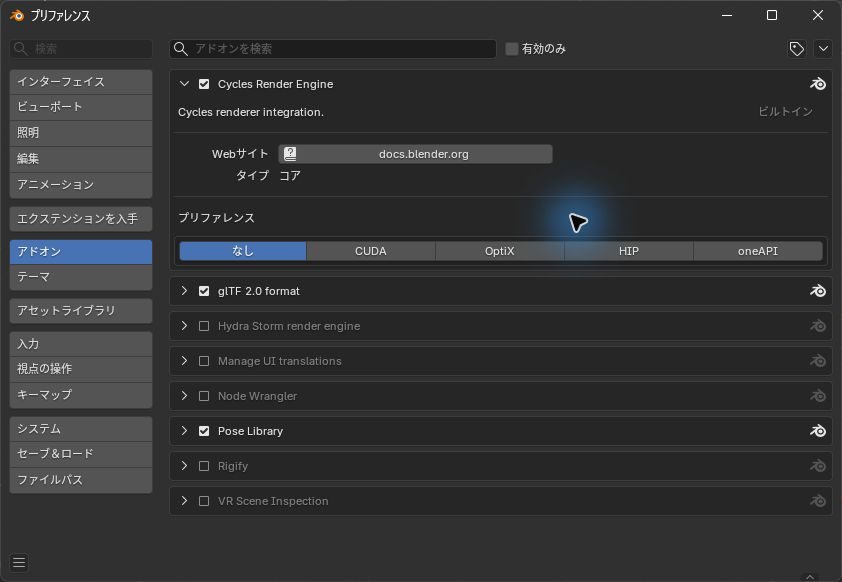The width and height of the screenshot is (842, 582).
Task: Click Blender icon on Pose Library row
Action: tap(817, 431)
